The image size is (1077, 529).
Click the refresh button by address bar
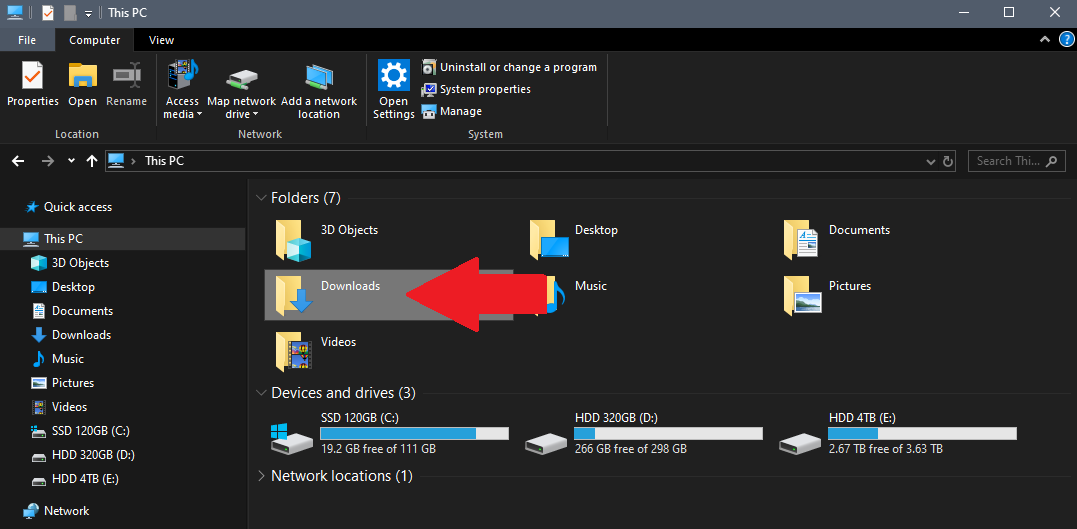coord(948,161)
